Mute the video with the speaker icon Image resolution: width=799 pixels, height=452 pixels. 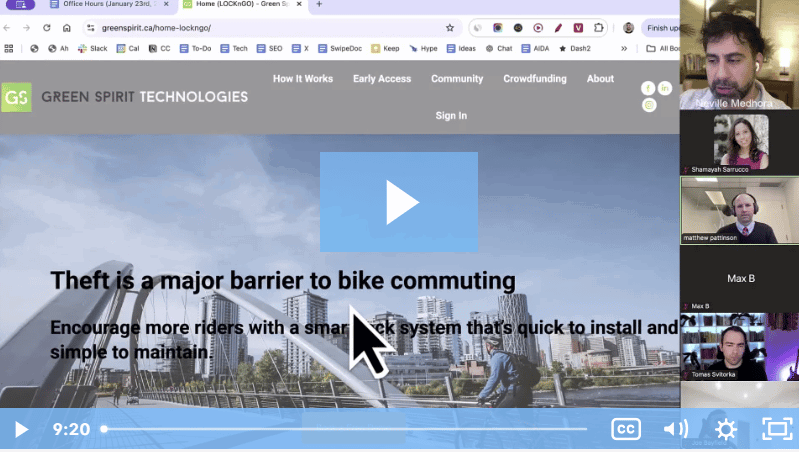(676, 430)
